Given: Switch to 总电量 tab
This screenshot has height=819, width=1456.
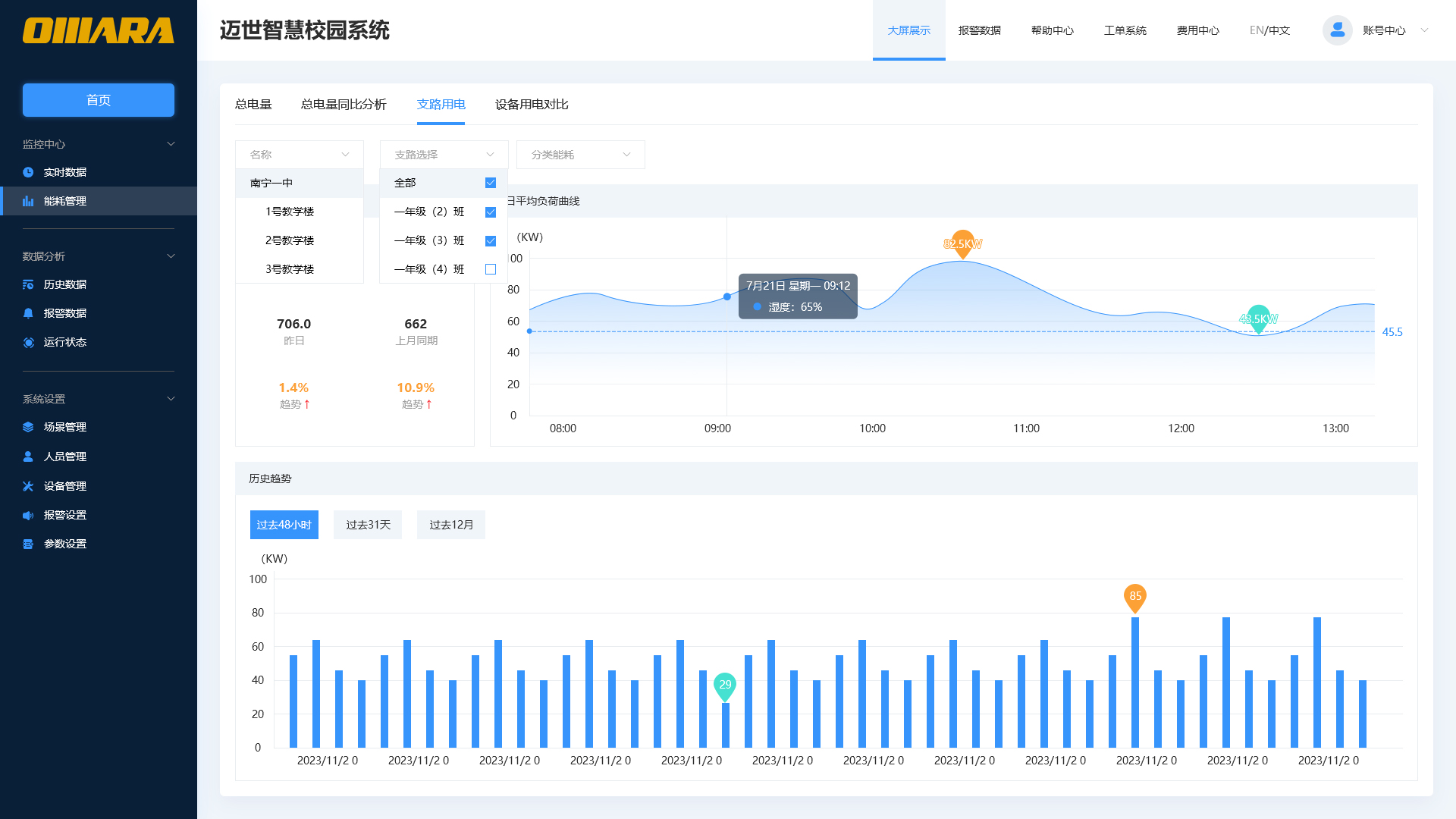Looking at the screenshot, I should (253, 105).
